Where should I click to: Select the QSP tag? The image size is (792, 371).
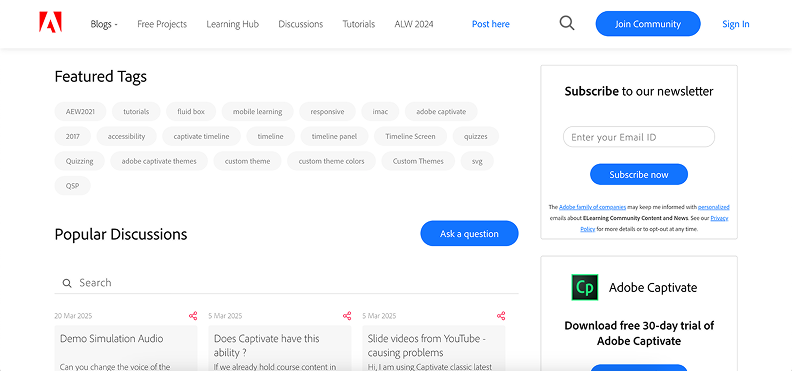(x=72, y=186)
